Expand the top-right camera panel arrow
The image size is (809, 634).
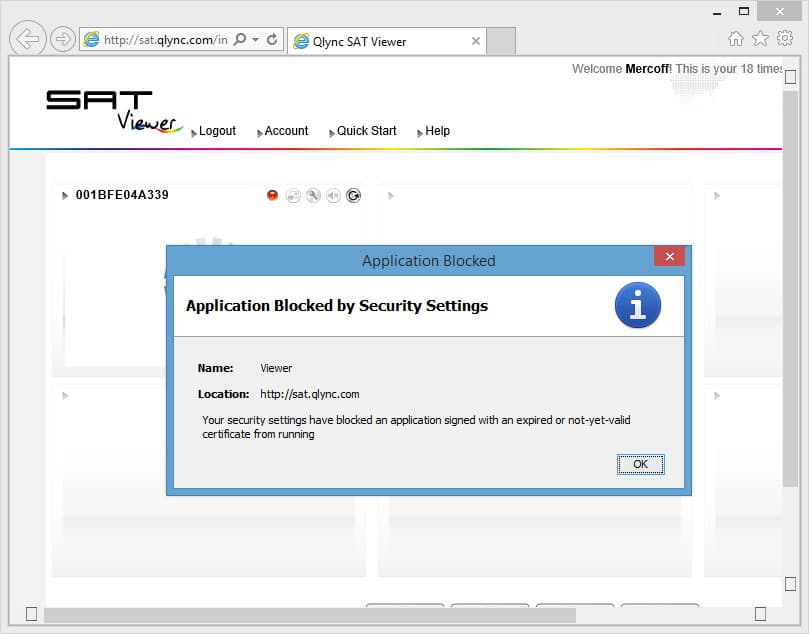tap(717, 196)
